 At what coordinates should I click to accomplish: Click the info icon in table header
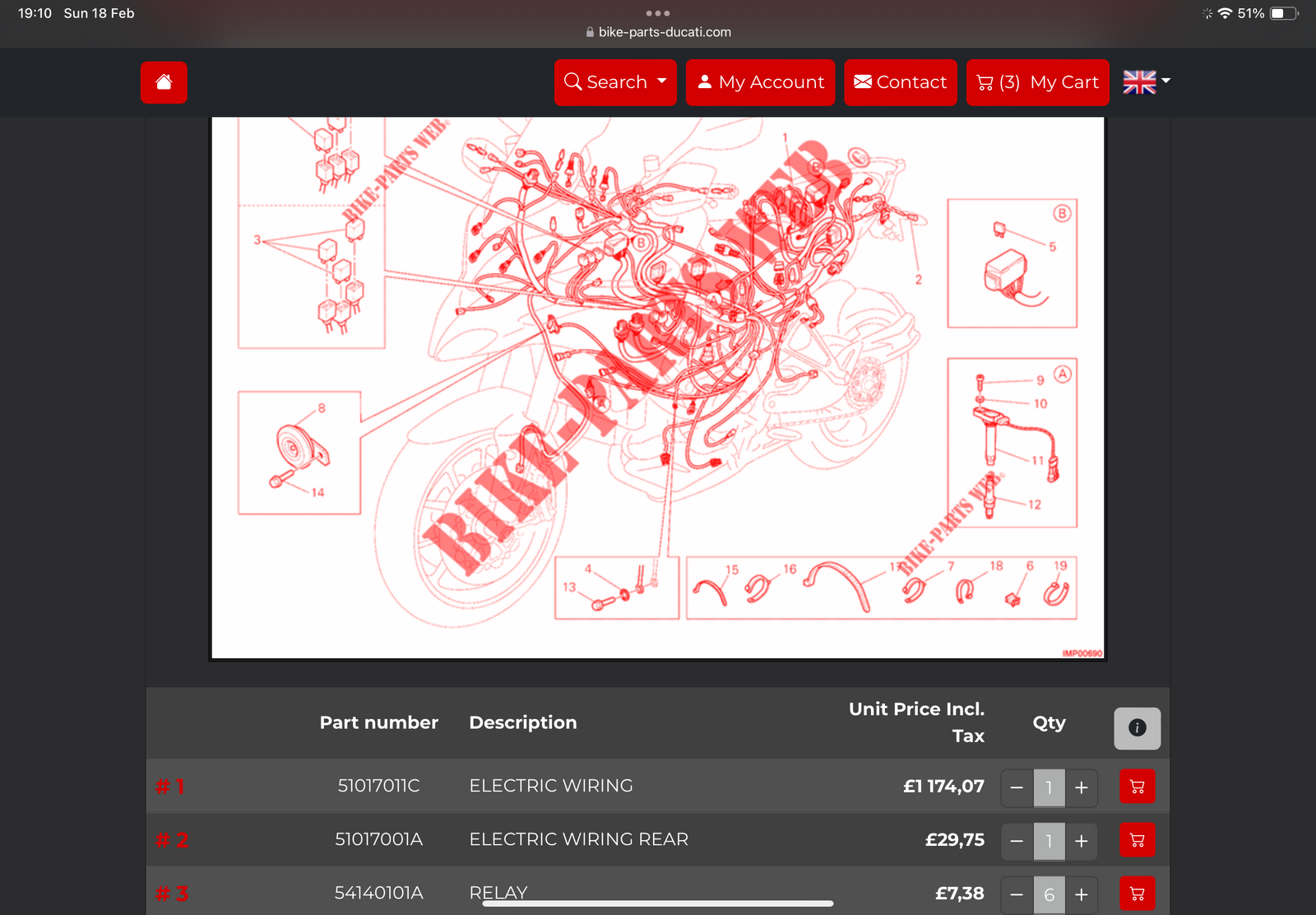pos(1137,728)
